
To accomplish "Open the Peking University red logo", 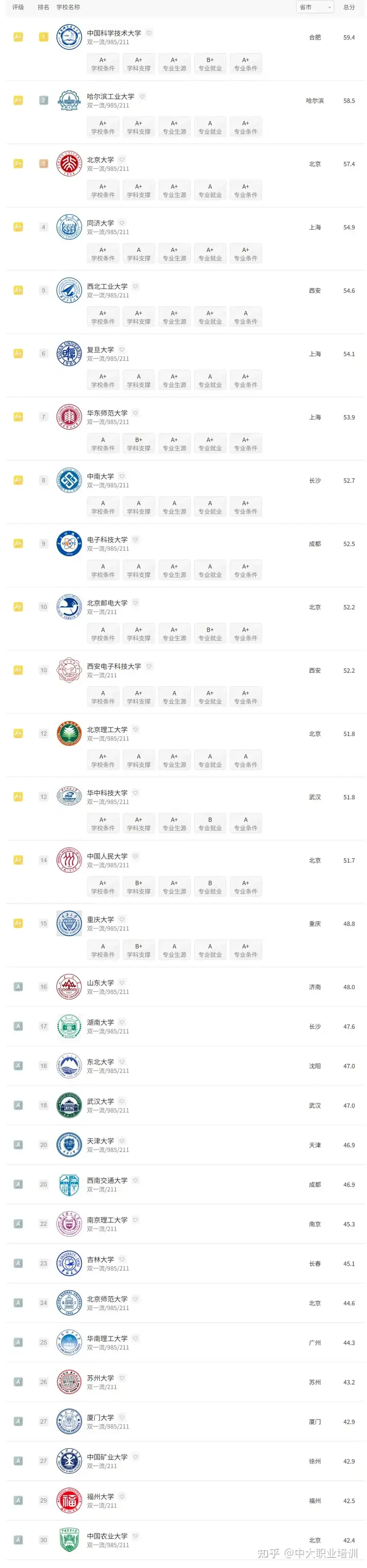I will [69, 164].
